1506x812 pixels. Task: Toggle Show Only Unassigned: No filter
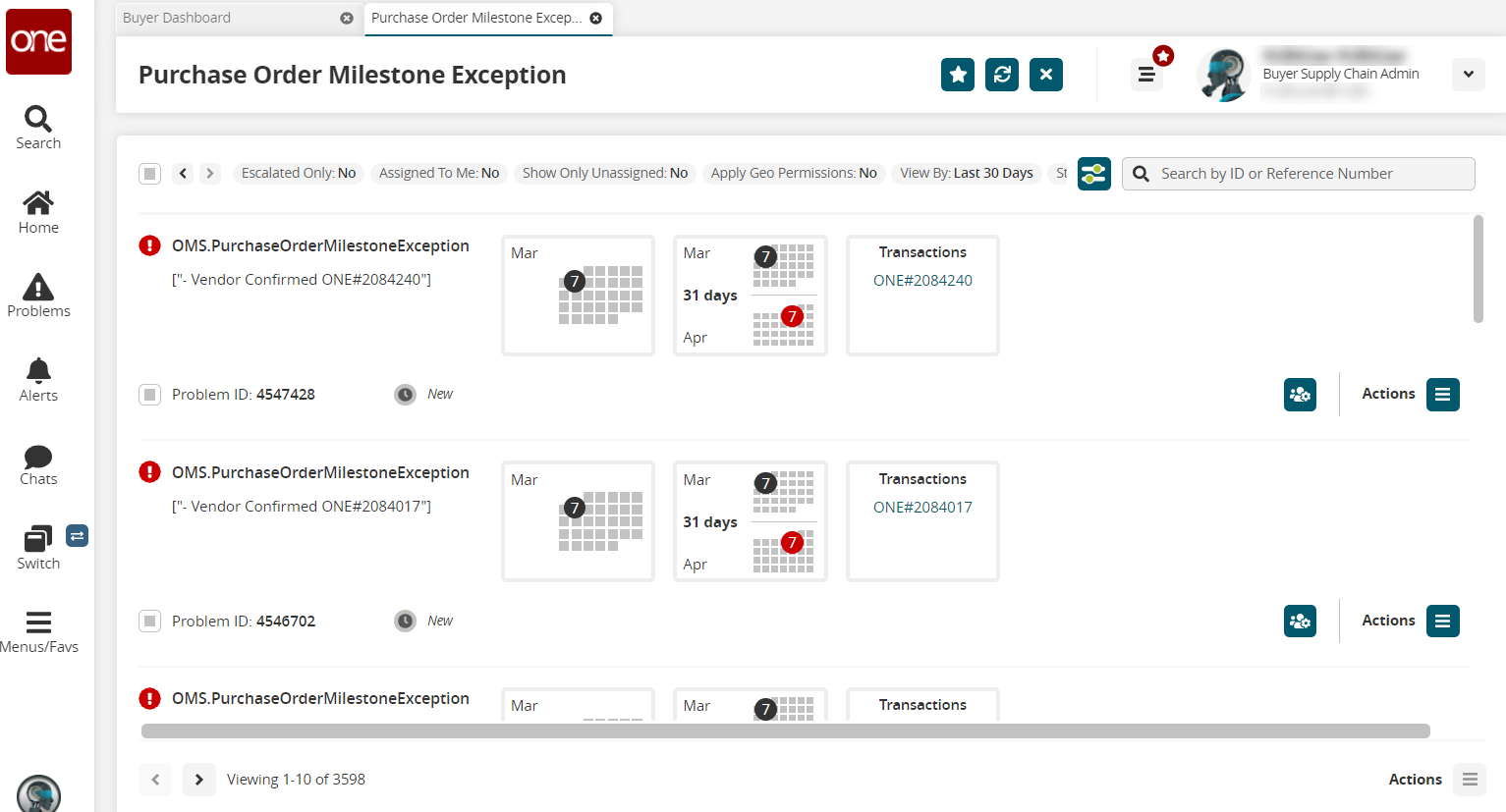[605, 174]
